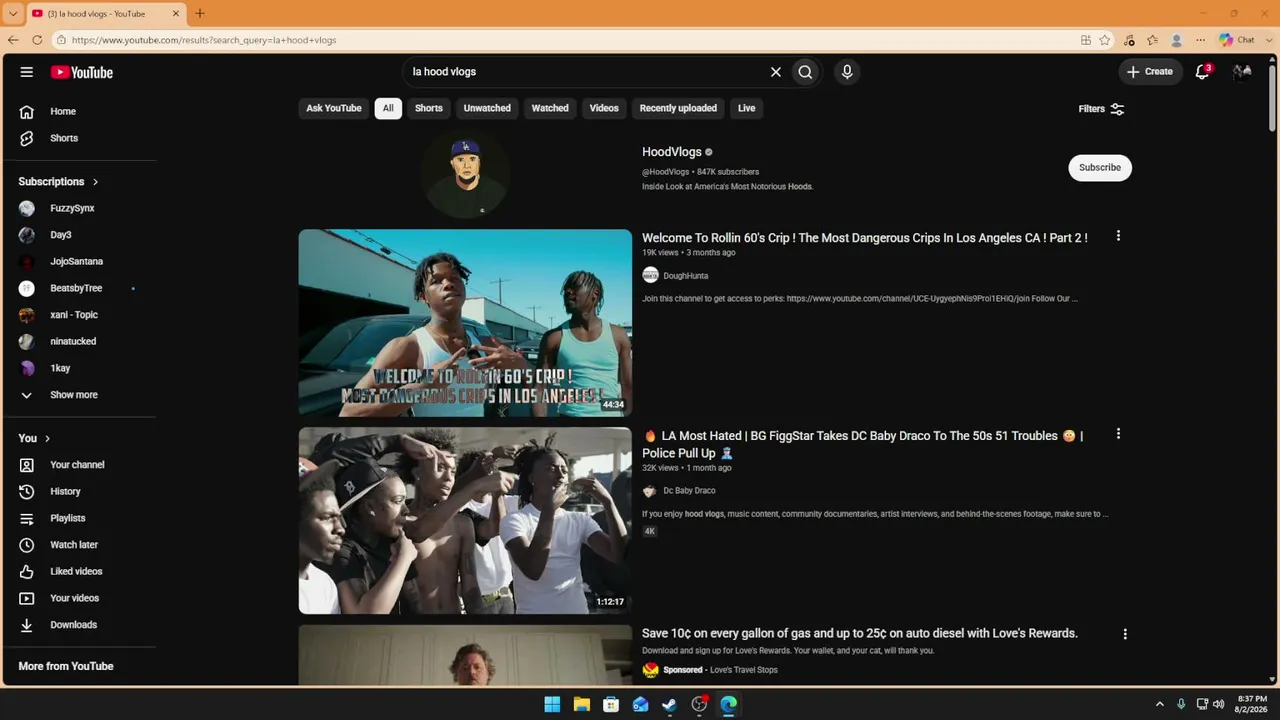
Task: Select the Ask YouTube filter chip
Action: point(334,108)
